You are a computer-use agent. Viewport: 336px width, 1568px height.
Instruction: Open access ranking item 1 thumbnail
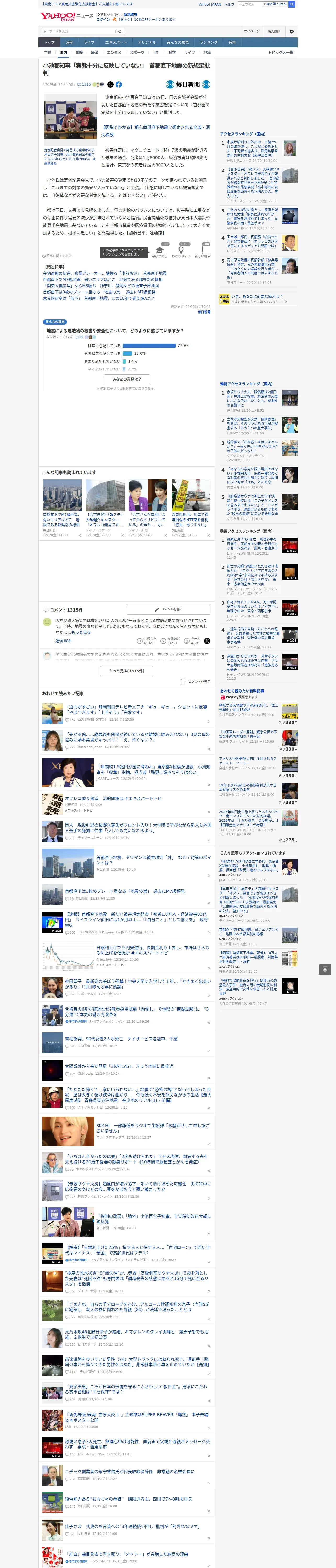[290, 148]
